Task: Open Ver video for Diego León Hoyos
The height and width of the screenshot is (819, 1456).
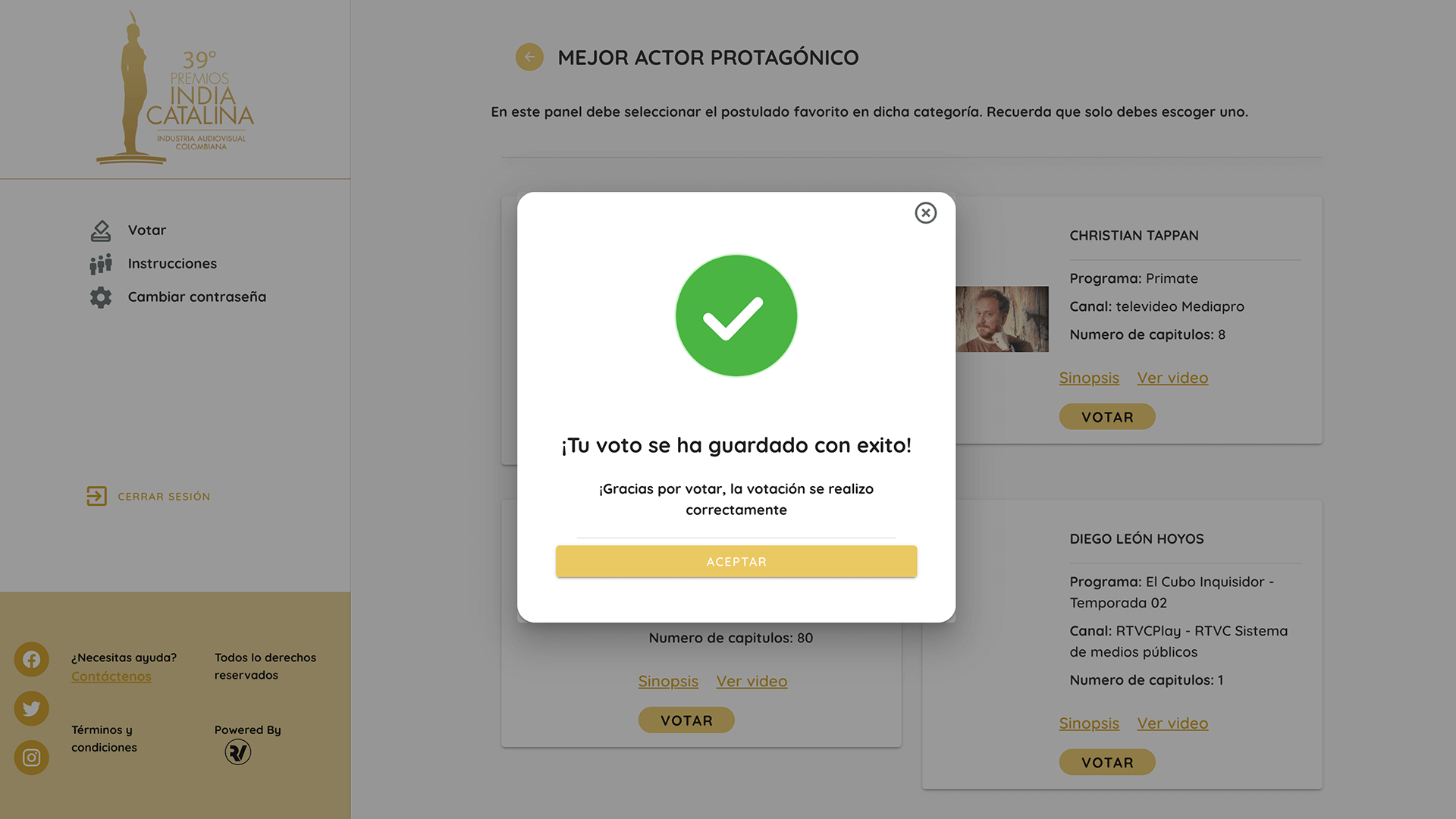Action: click(1172, 723)
